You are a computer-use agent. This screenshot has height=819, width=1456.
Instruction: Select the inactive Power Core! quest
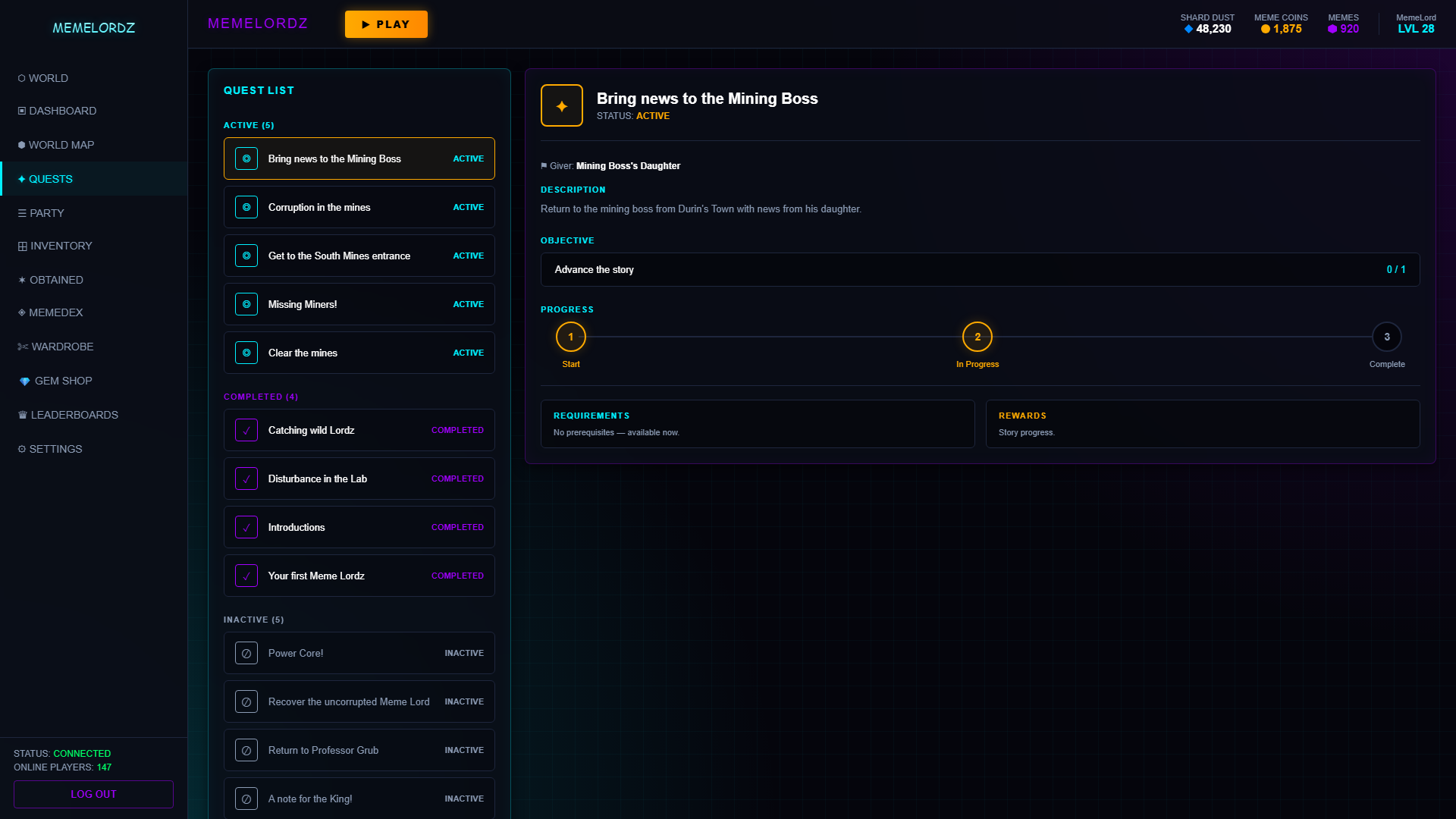359,653
